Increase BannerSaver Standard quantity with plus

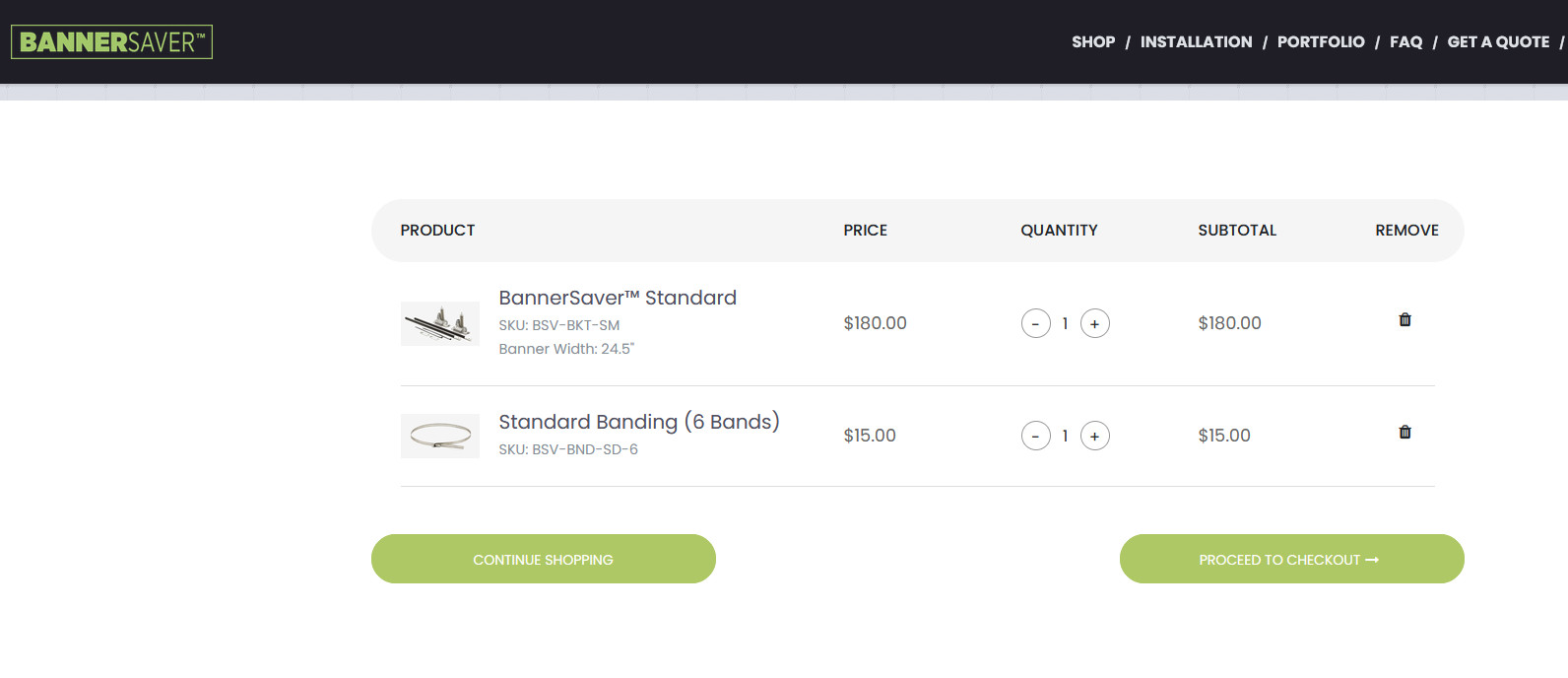pyautogui.click(x=1094, y=323)
